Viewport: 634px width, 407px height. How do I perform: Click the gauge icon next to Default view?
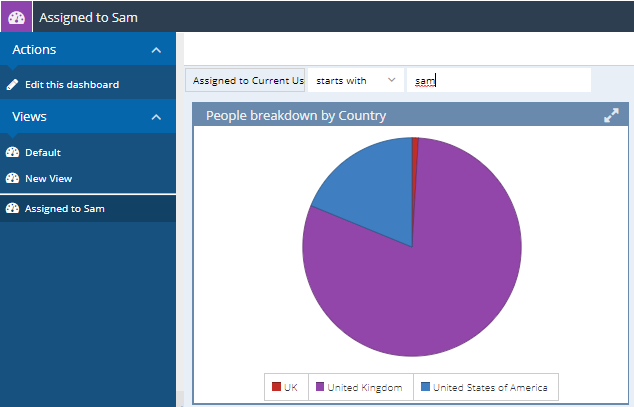click(13, 152)
